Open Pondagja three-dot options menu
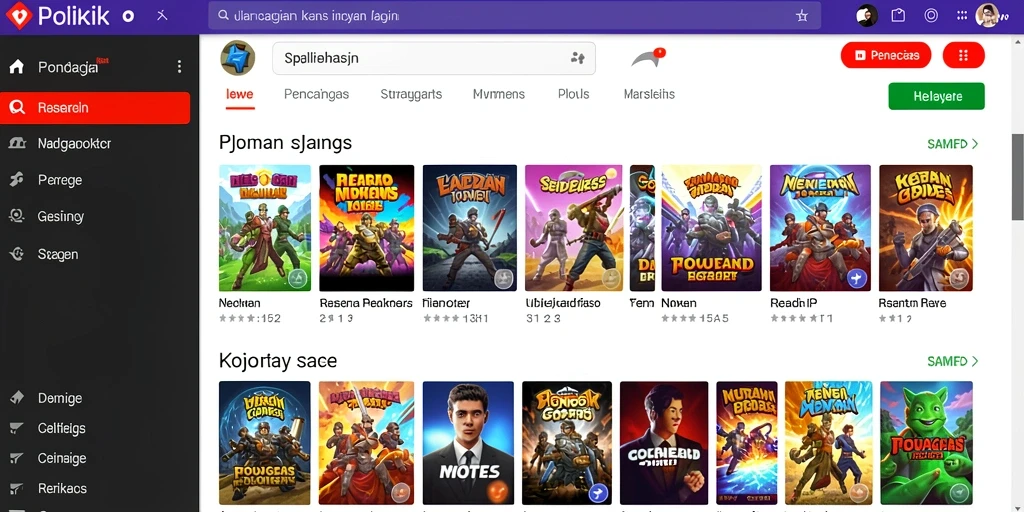 coord(180,67)
